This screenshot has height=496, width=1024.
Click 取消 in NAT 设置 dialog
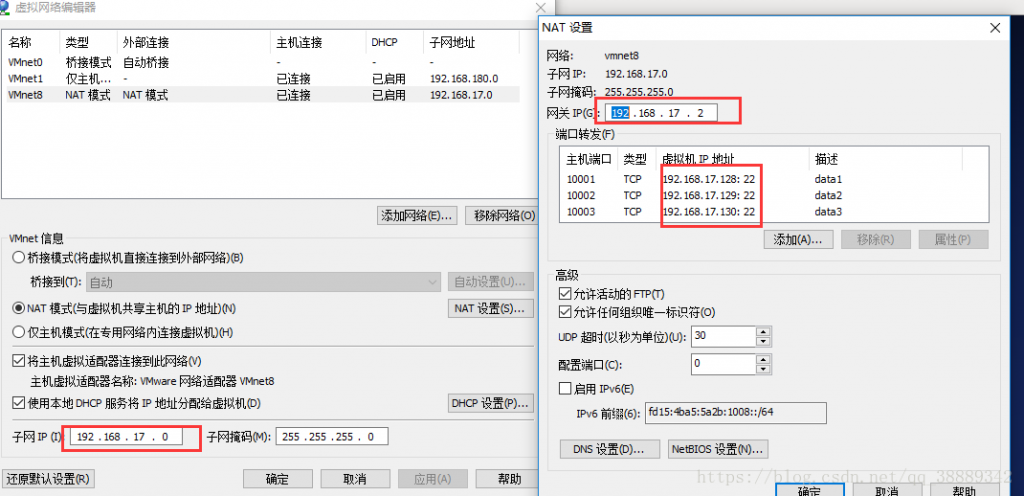coord(888,489)
